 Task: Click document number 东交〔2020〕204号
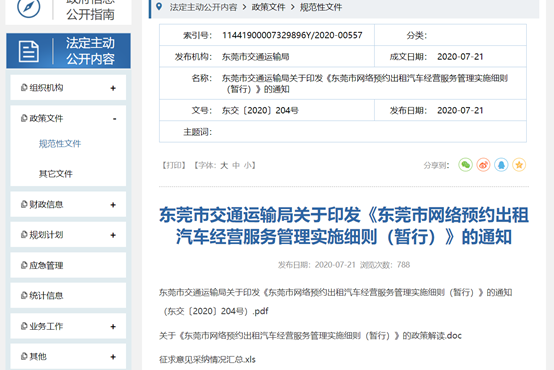coord(260,111)
